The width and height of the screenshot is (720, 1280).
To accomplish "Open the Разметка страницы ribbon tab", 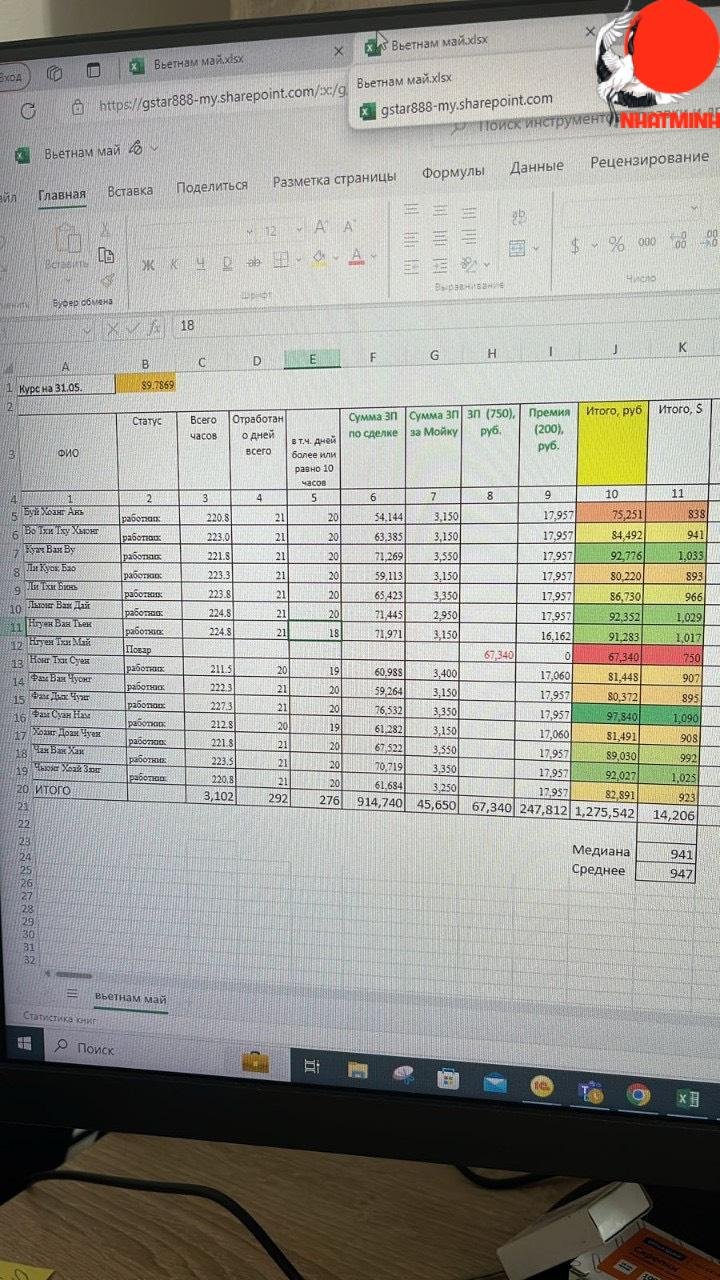I will pos(334,179).
